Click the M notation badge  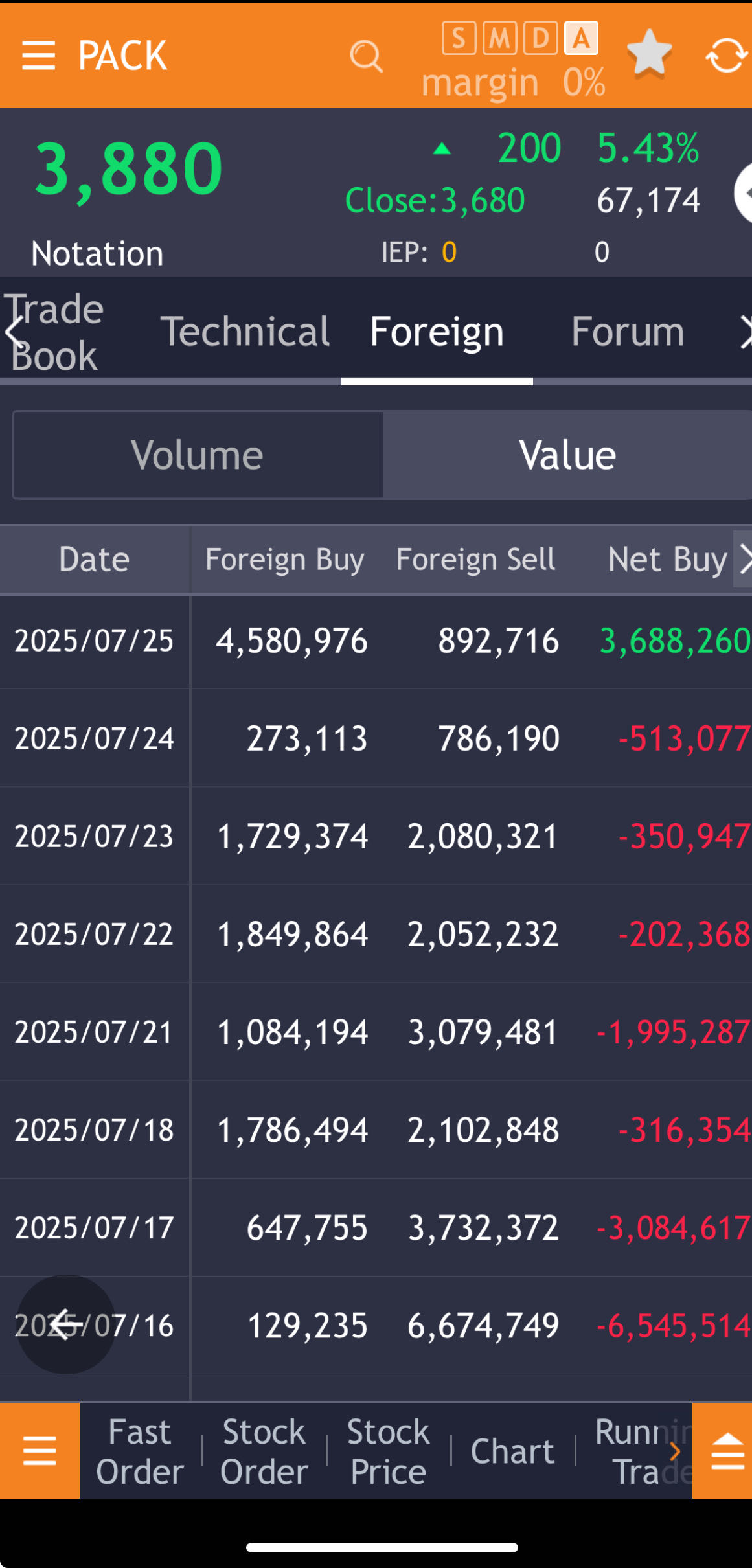(x=499, y=38)
